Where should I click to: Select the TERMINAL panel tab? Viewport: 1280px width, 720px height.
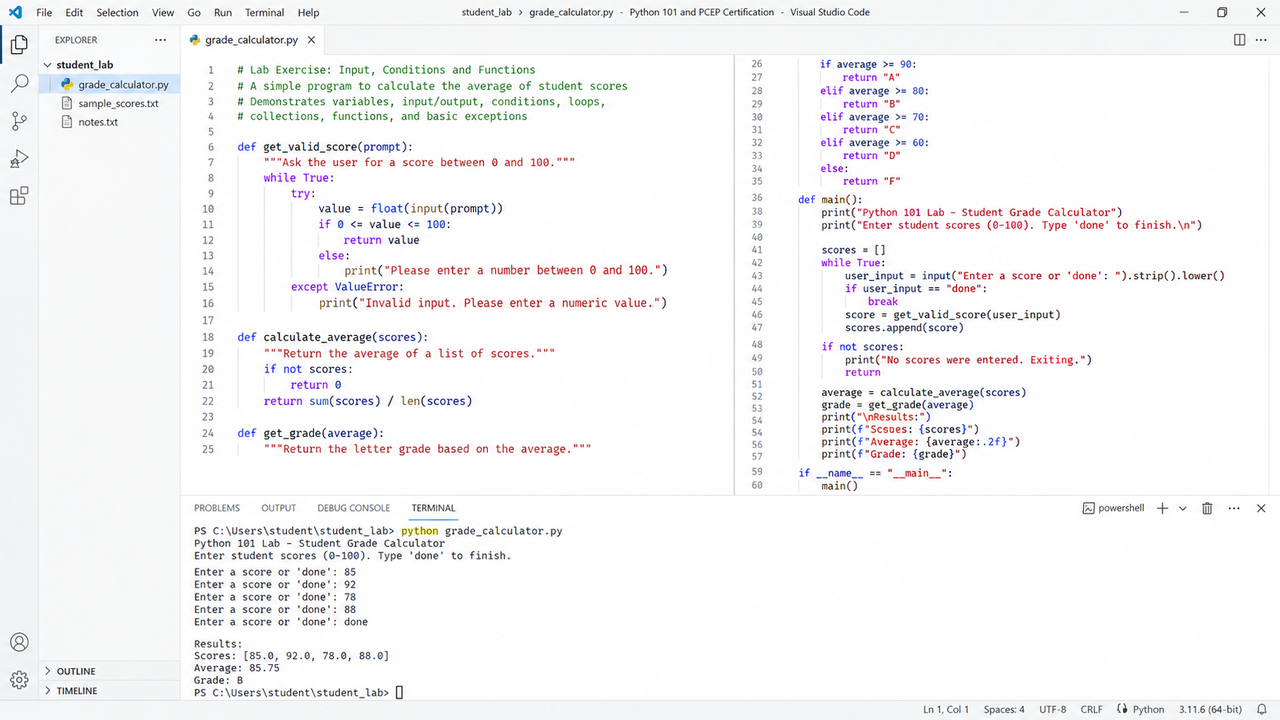click(433, 508)
